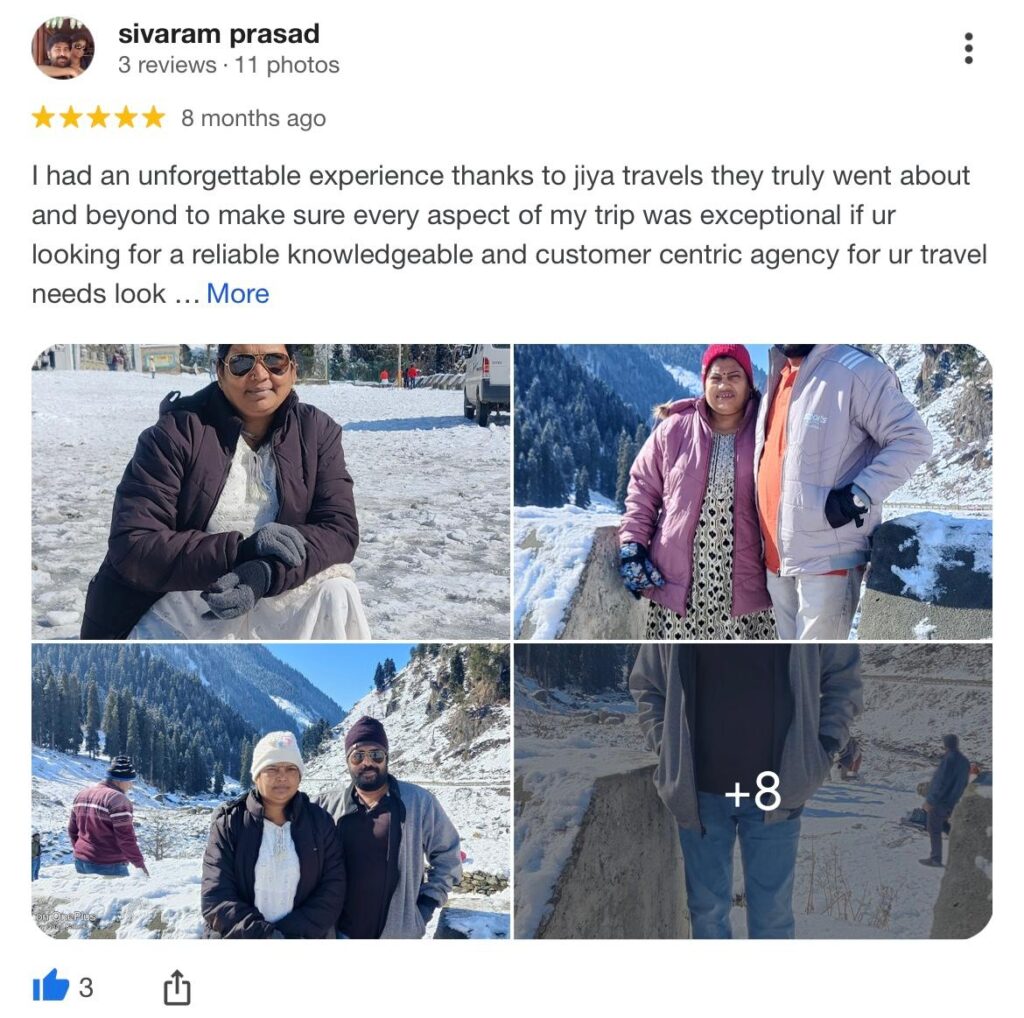Image resolution: width=1024 pixels, height=1018 pixels.
Task: Expand review text with More link
Action: [238, 294]
